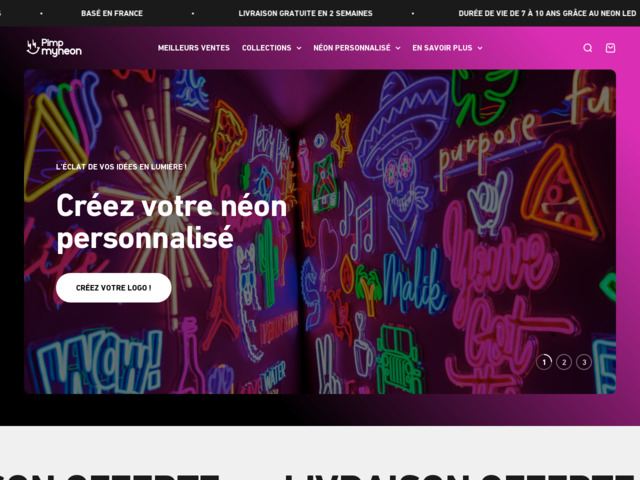
Task: Open the shopping cart icon
Action: click(610, 48)
